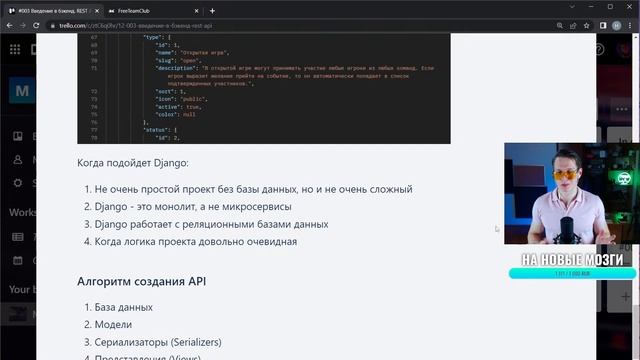Click list item 'Сериализаторы (Serializers)'
Screen dimensions: 640x360
158,342
